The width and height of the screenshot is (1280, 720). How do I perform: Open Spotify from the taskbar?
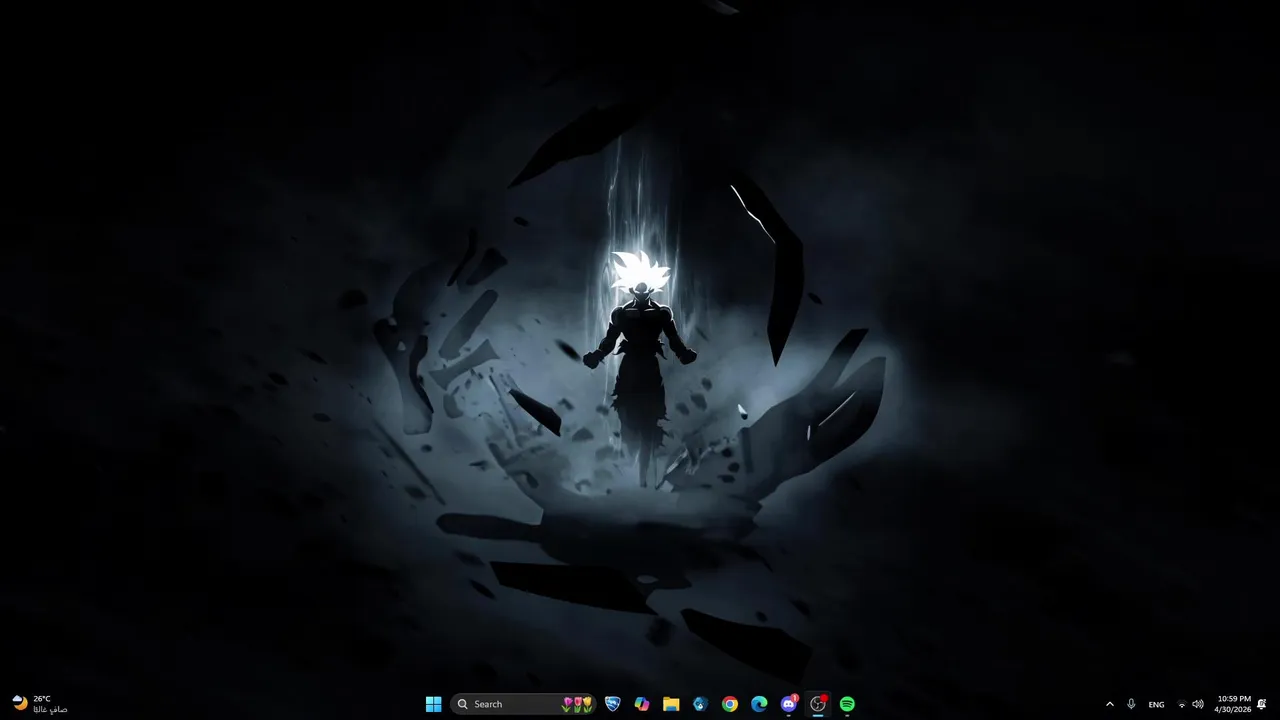(x=847, y=704)
